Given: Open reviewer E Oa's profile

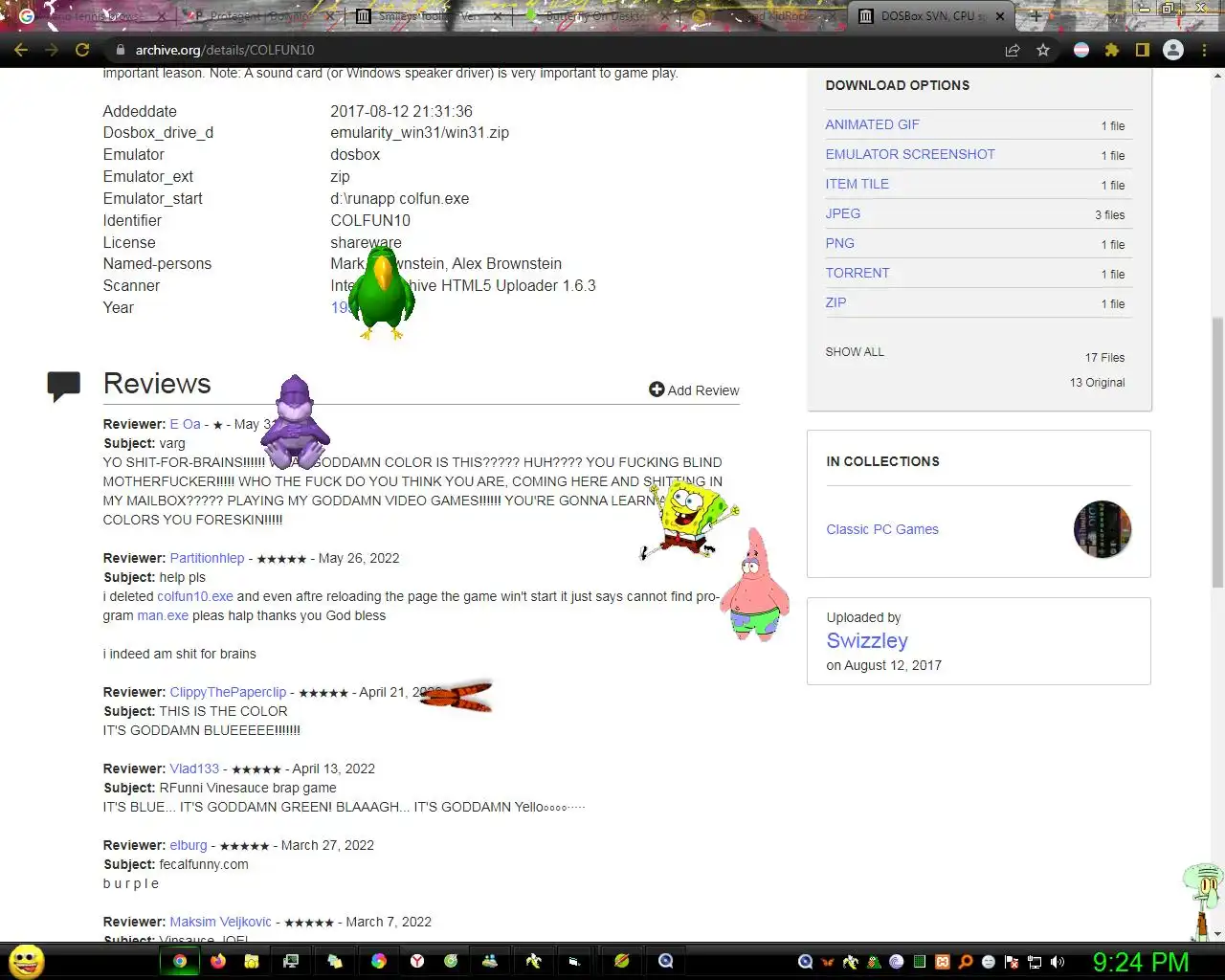Looking at the screenshot, I should click(x=185, y=424).
